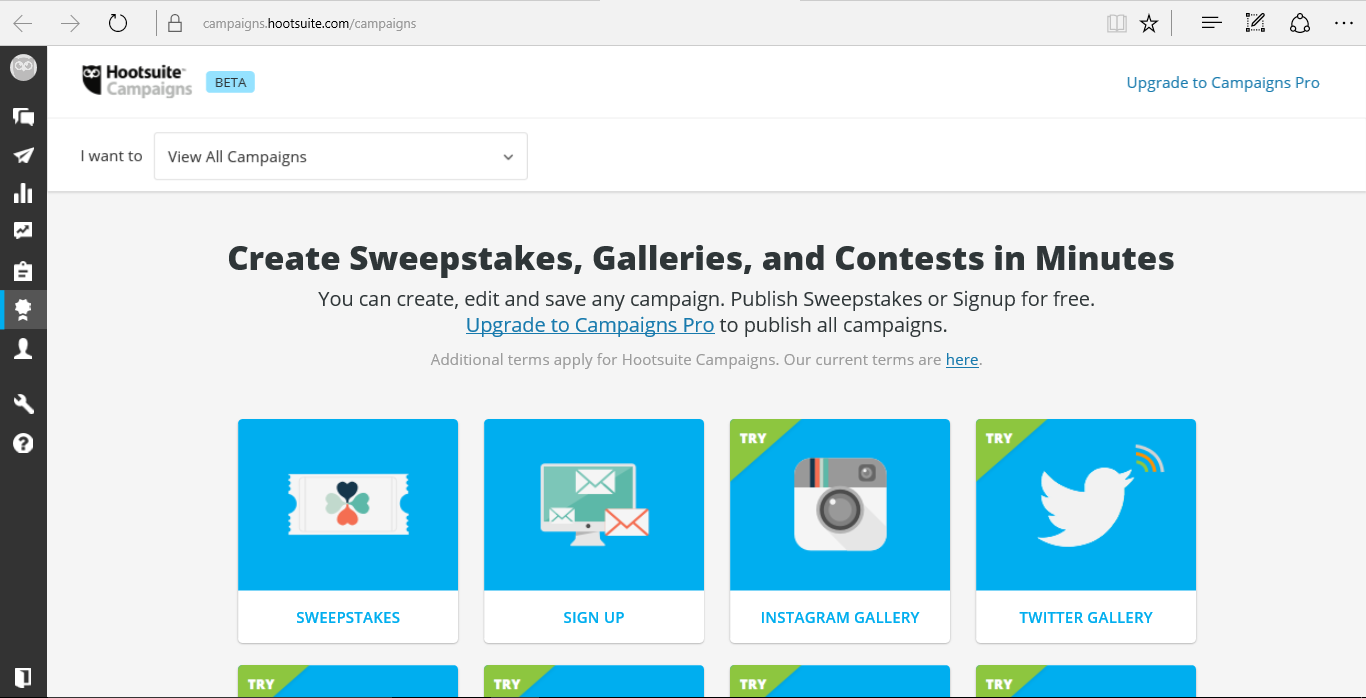Choose the Sign Up campaign tile
The width and height of the screenshot is (1366, 698).
[x=594, y=530]
